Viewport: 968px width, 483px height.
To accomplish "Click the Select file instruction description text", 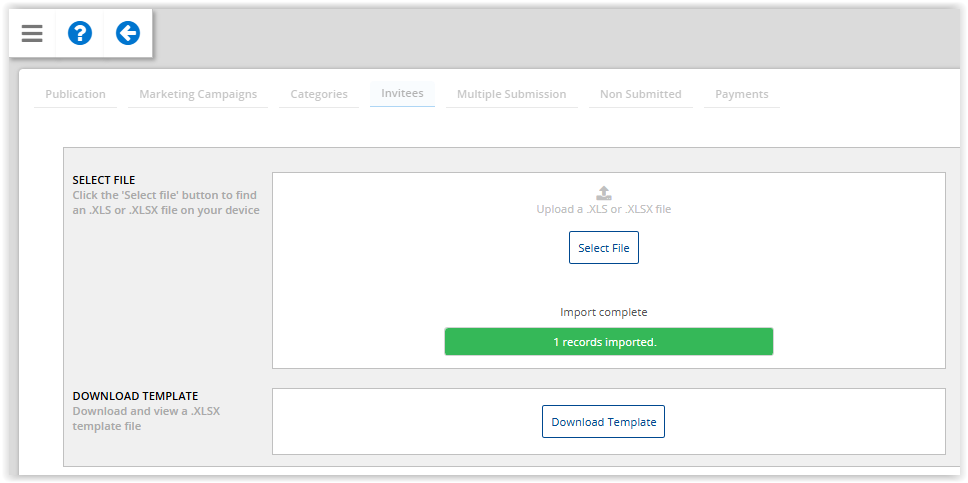I will click(166, 203).
